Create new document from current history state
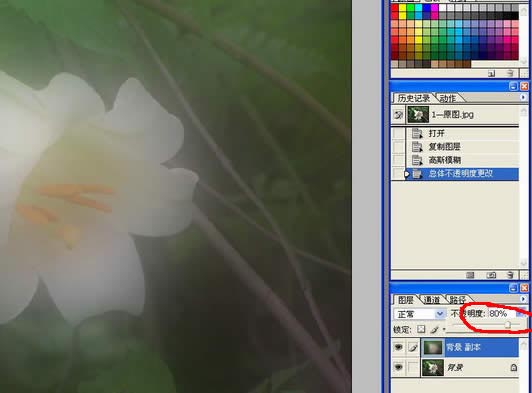Screen dimensions: 532x393 pyautogui.click(x=470, y=275)
